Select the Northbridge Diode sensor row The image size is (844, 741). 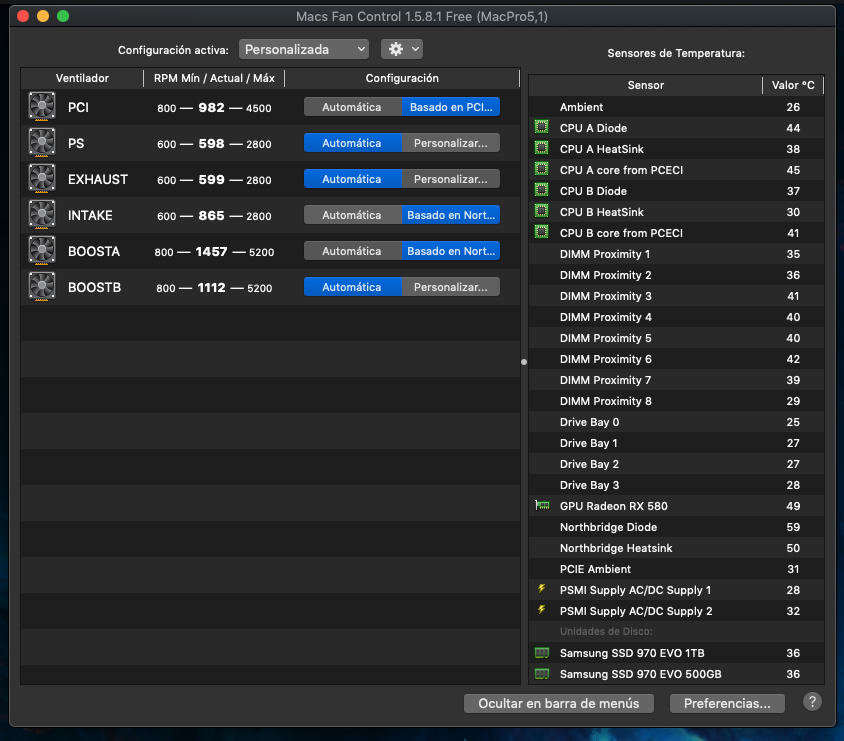coord(608,527)
